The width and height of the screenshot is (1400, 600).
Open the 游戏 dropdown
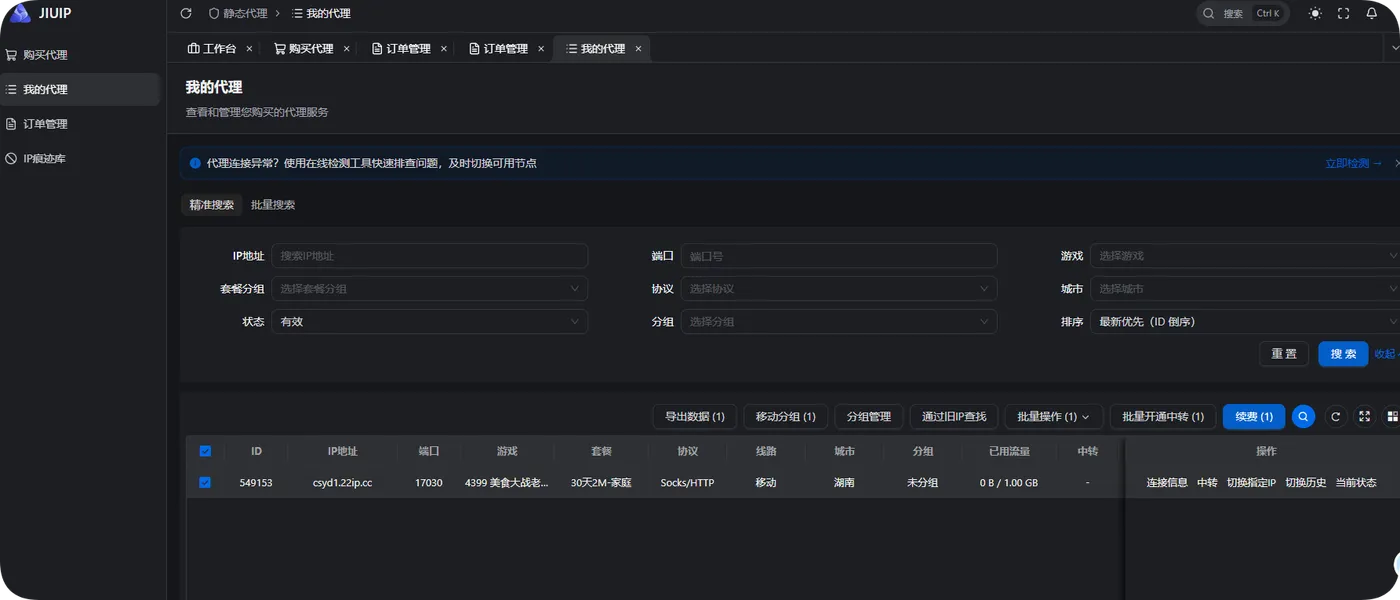(x=1245, y=256)
